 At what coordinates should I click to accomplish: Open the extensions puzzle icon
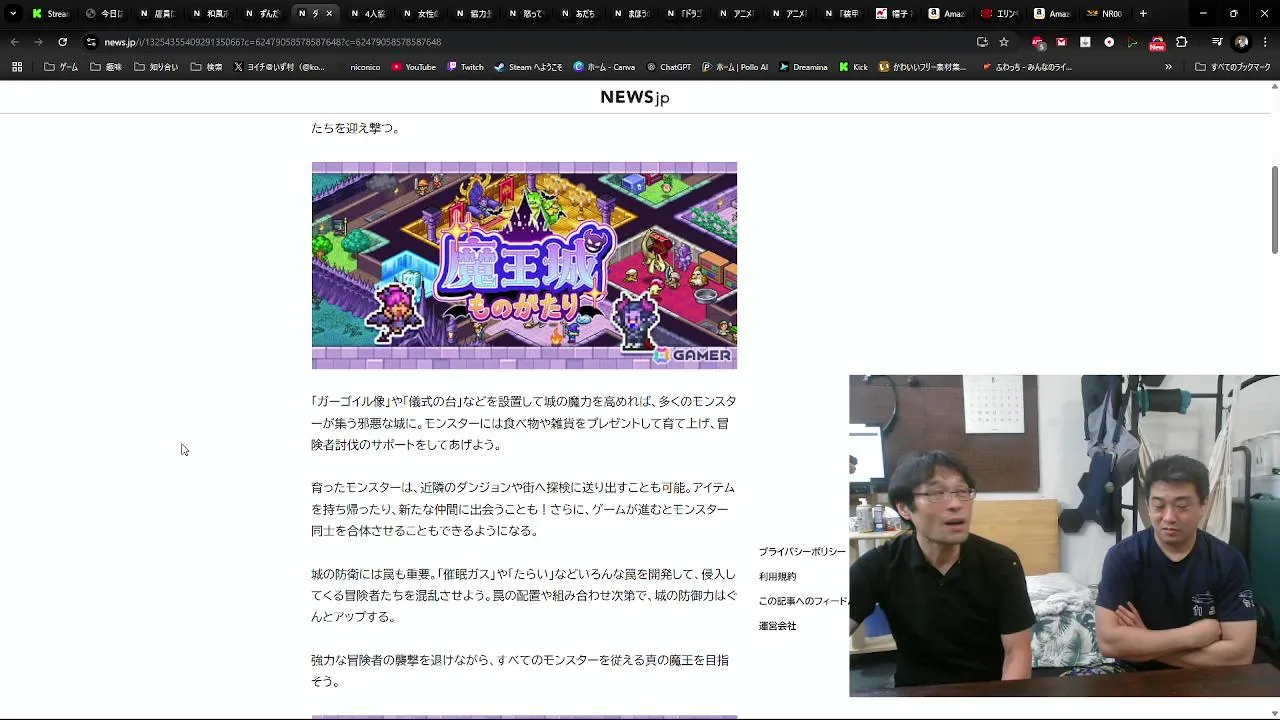[x=1182, y=42]
